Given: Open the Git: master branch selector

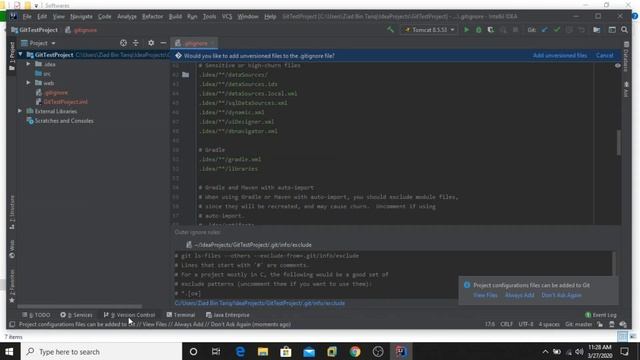Looking at the screenshot, I should pos(579,324).
